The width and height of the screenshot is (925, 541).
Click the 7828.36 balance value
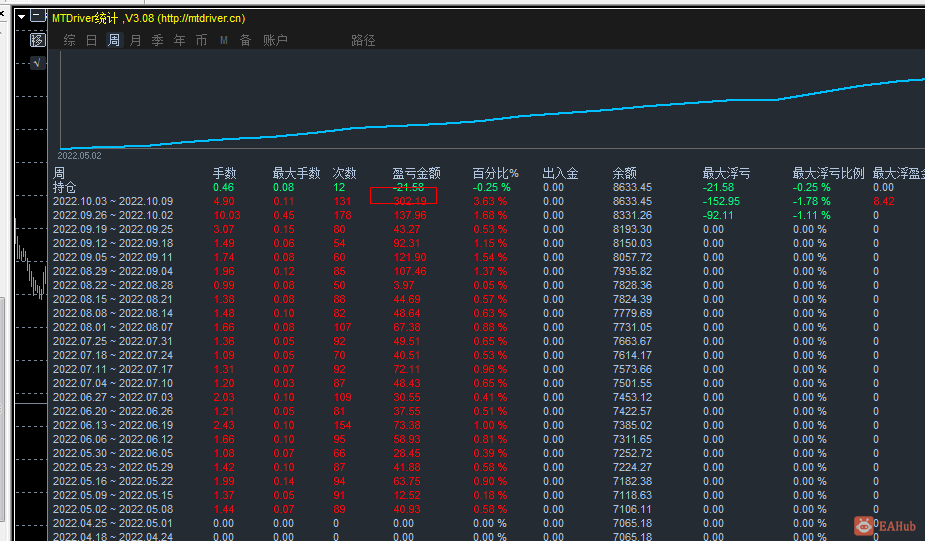click(x=632, y=286)
